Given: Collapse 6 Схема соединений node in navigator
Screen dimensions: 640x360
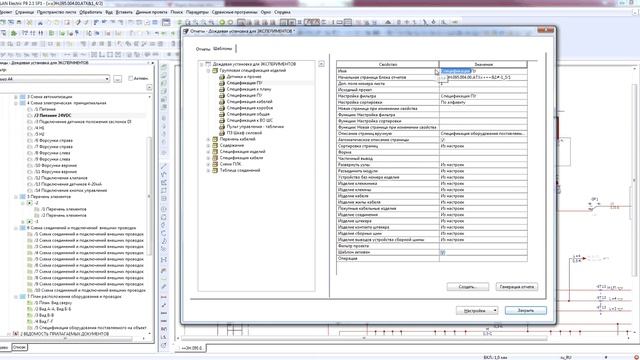Looking at the screenshot, I should tap(16, 228).
